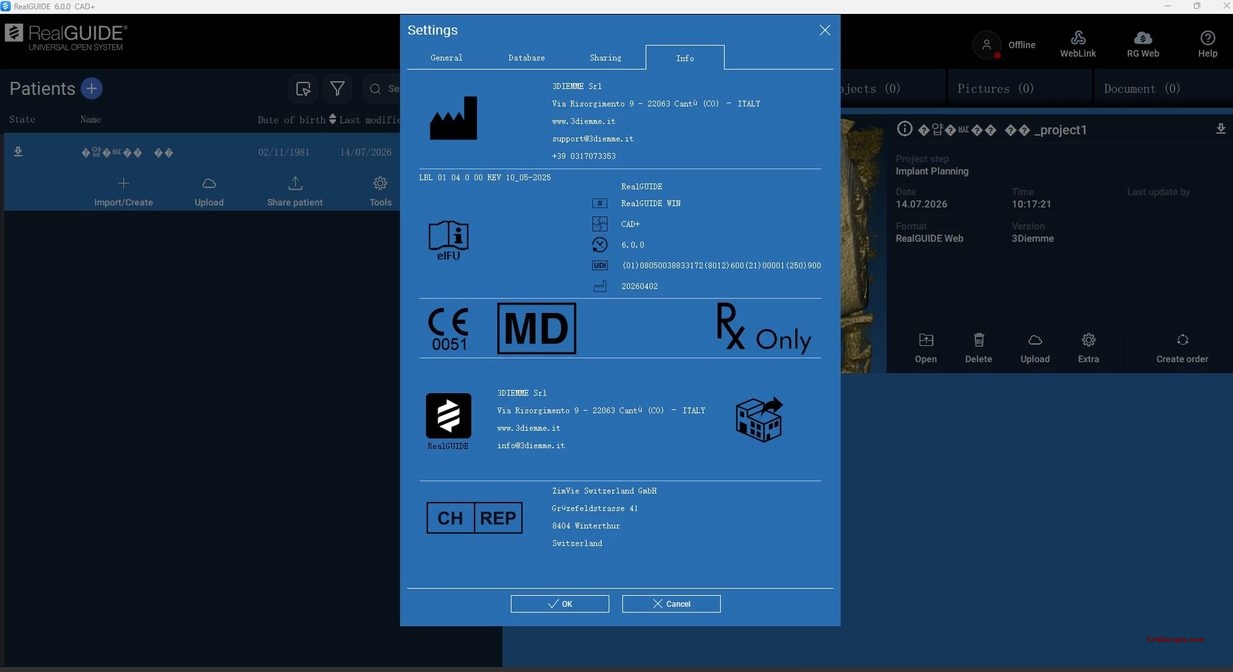Viewport: 1233px width, 672px height.
Task: Click the CE 0051 mark
Action: (x=449, y=329)
